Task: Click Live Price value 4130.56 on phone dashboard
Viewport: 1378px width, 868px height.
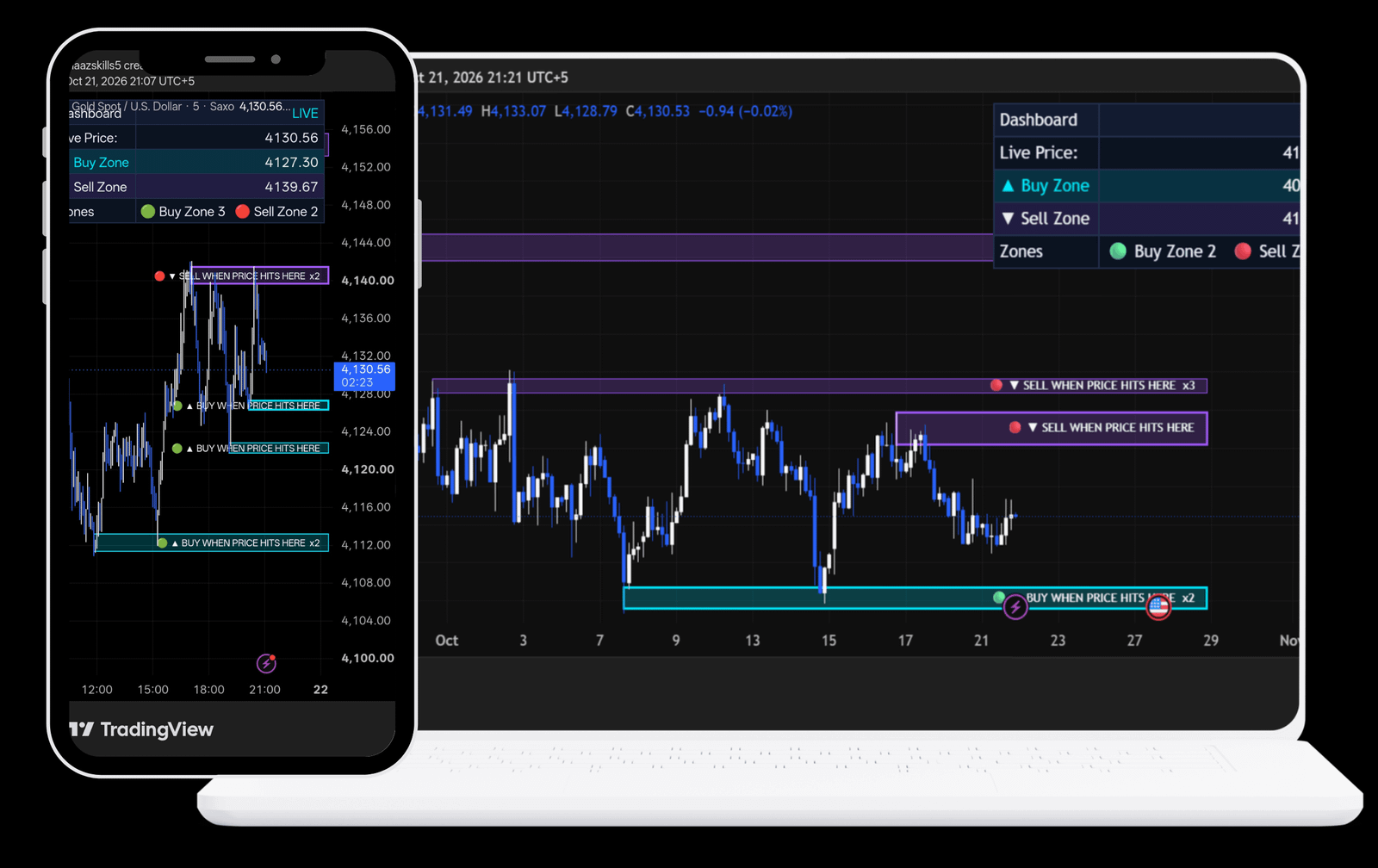Action: click(291, 138)
